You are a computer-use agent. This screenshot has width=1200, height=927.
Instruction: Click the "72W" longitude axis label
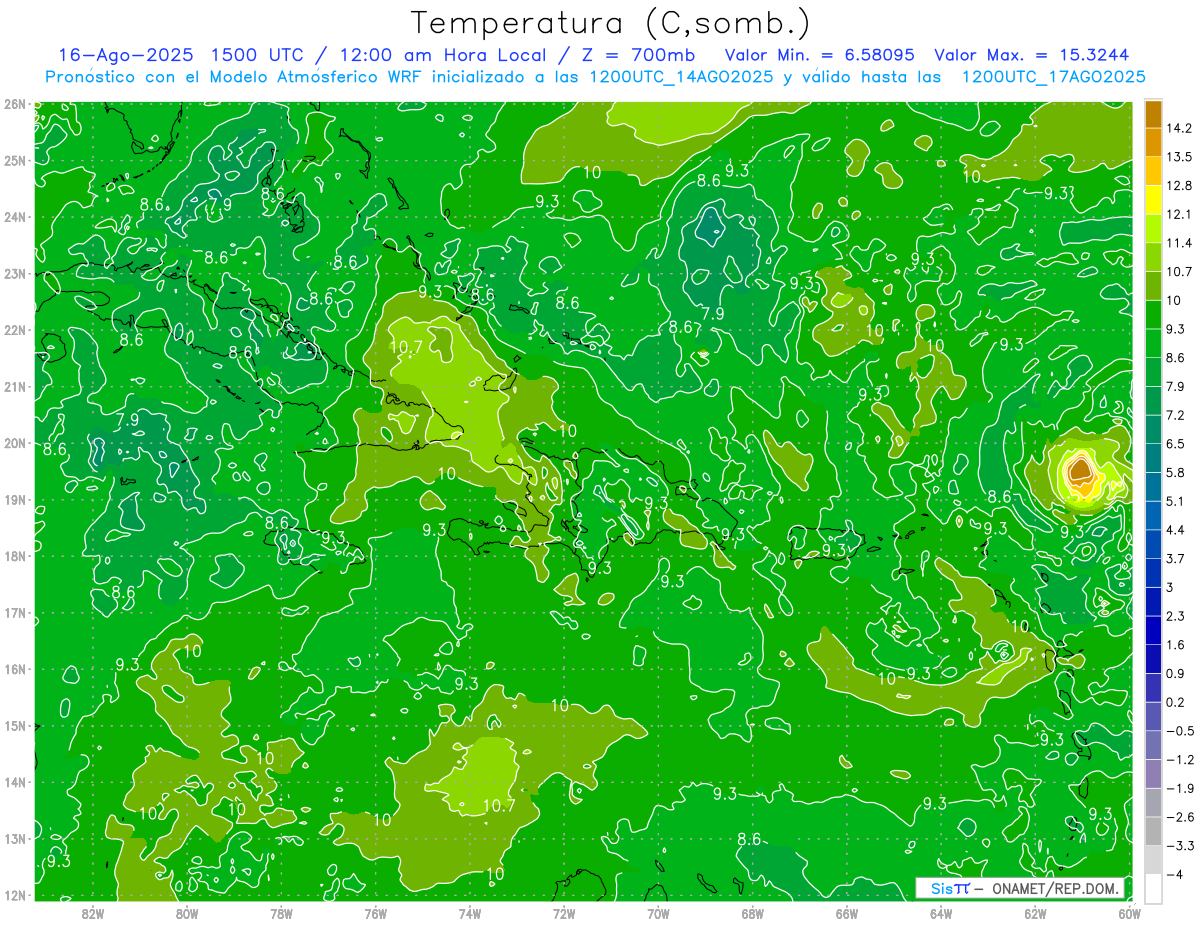click(x=564, y=913)
